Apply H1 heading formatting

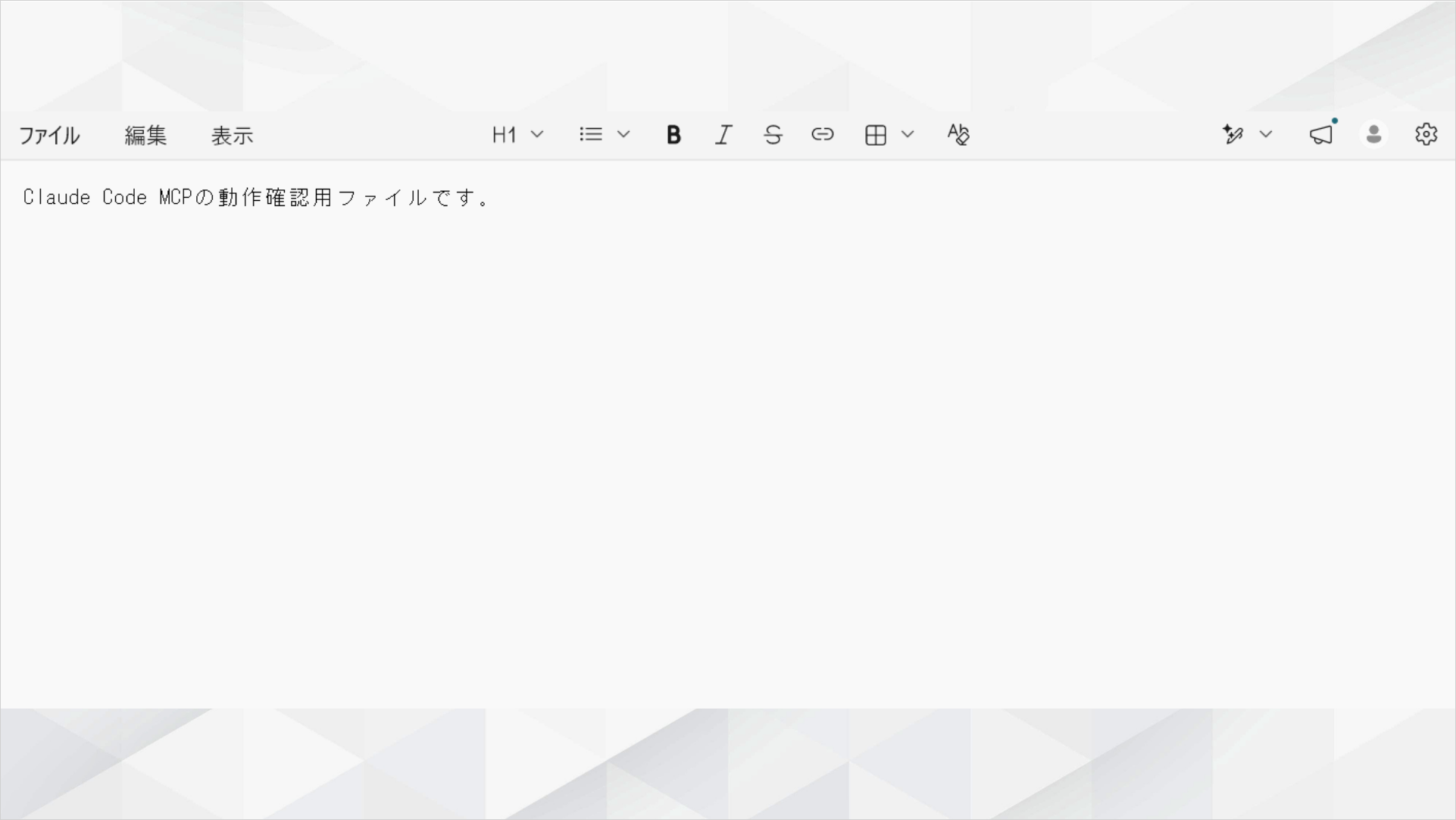tap(504, 135)
